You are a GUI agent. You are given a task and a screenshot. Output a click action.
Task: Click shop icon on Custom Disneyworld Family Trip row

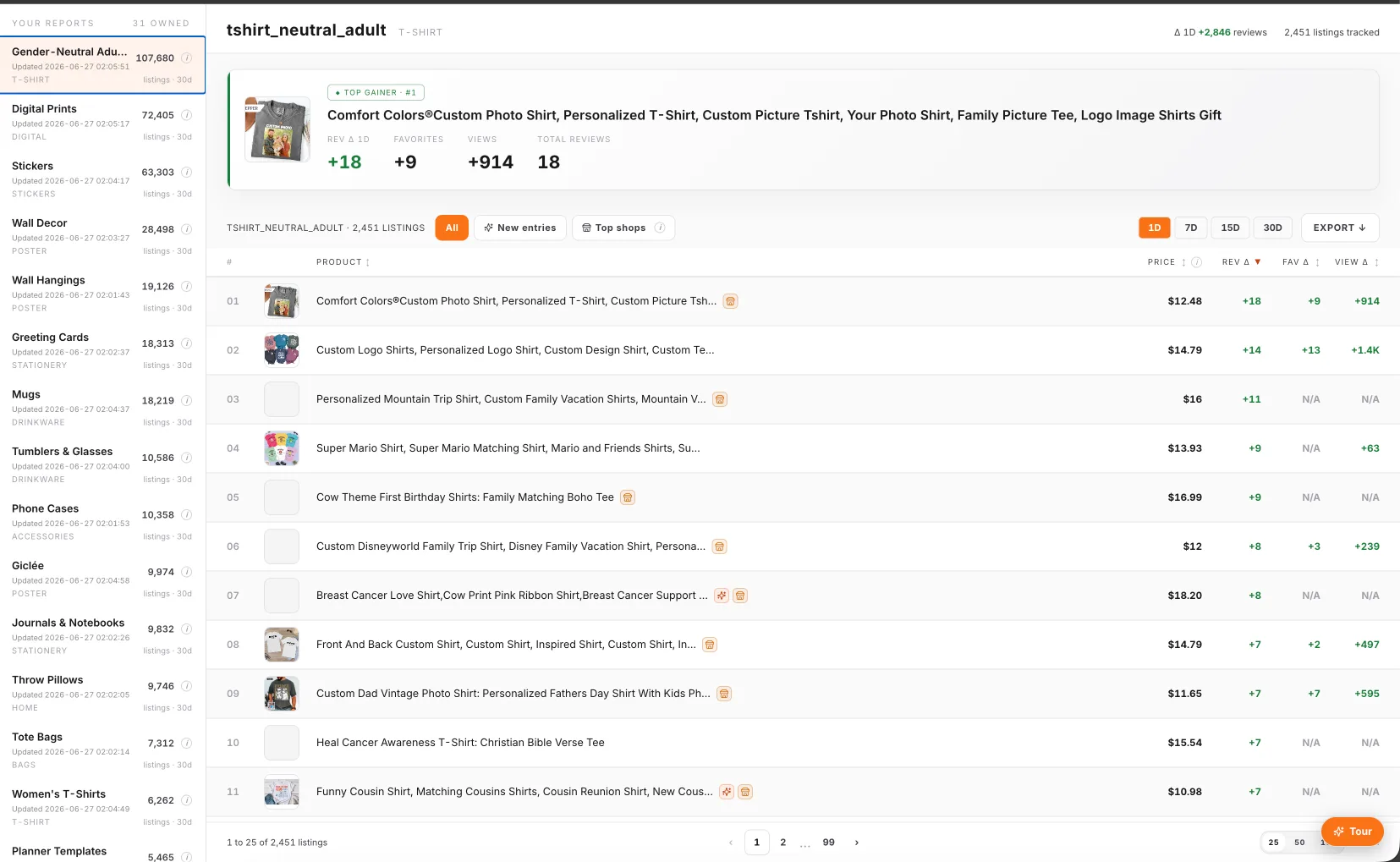(x=719, y=546)
